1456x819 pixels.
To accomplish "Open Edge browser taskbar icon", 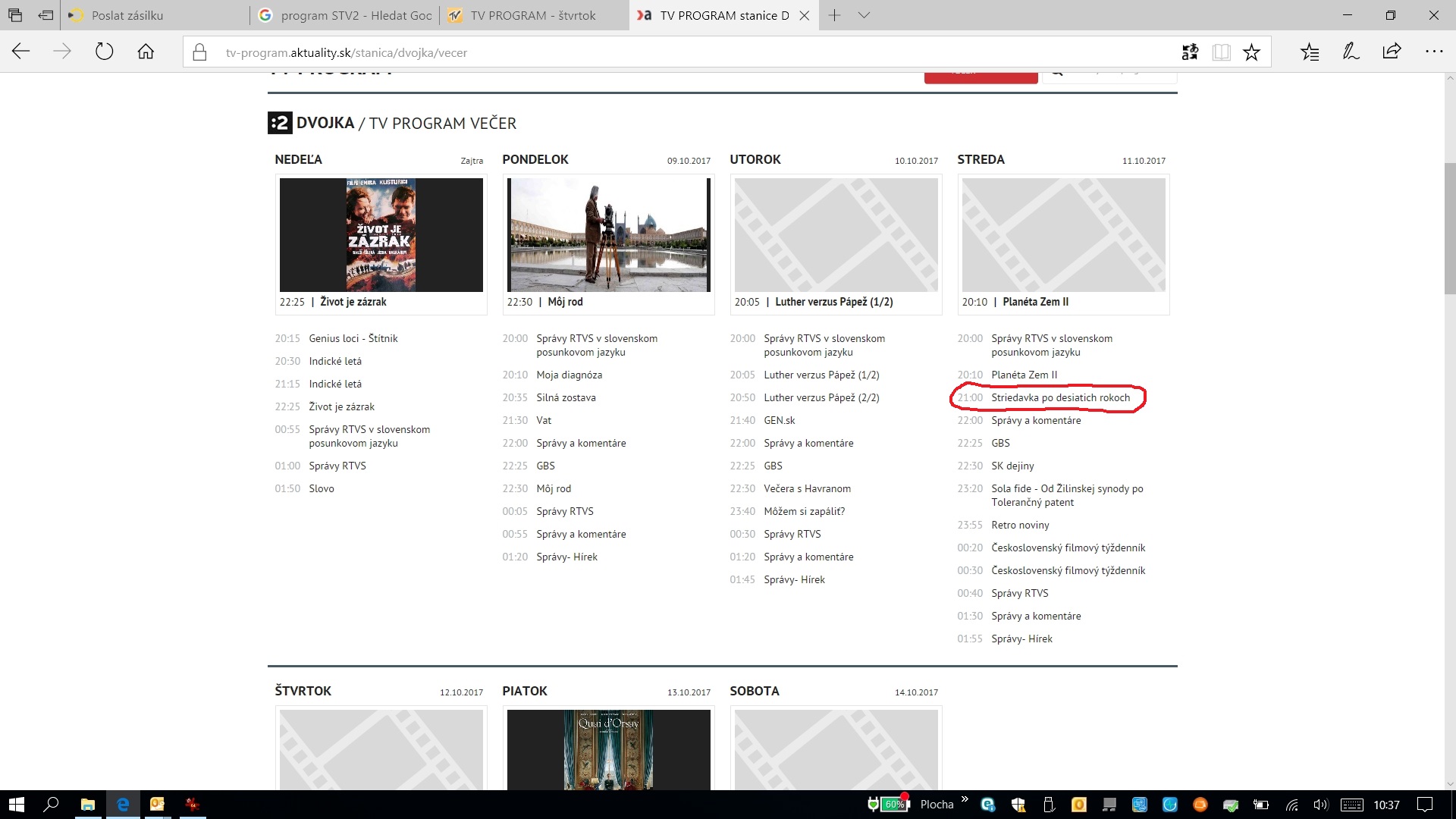I will [123, 805].
